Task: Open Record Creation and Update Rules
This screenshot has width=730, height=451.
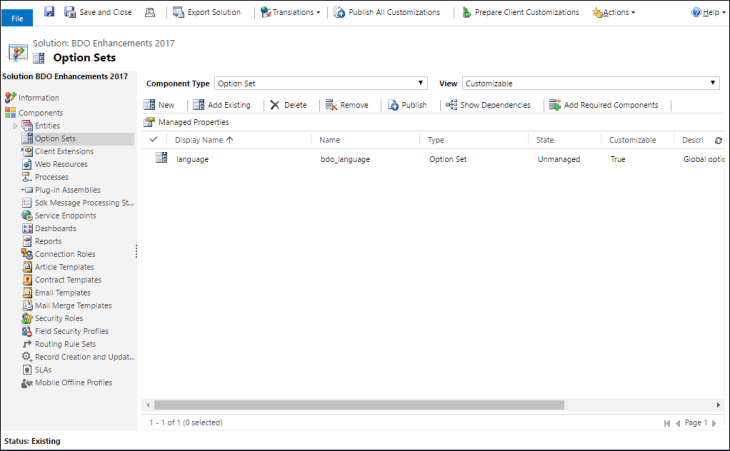Action: pyautogui.click(x=78, y=357)
